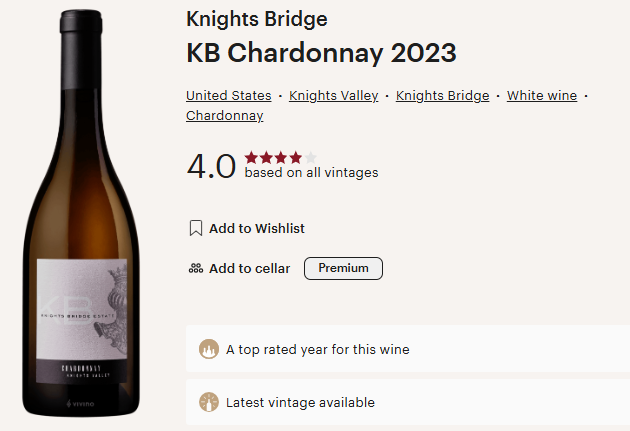Open the United States country link
The width and height of the screenshot is (630, 431).
coord(228,96)
